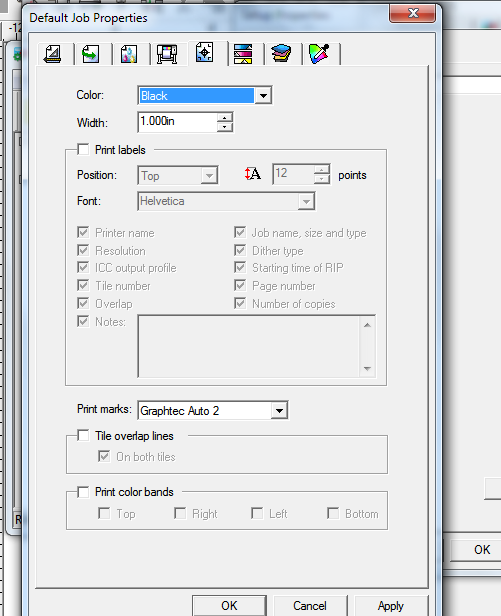Open the stacked layers tab icon

click(x=281, y=54)
